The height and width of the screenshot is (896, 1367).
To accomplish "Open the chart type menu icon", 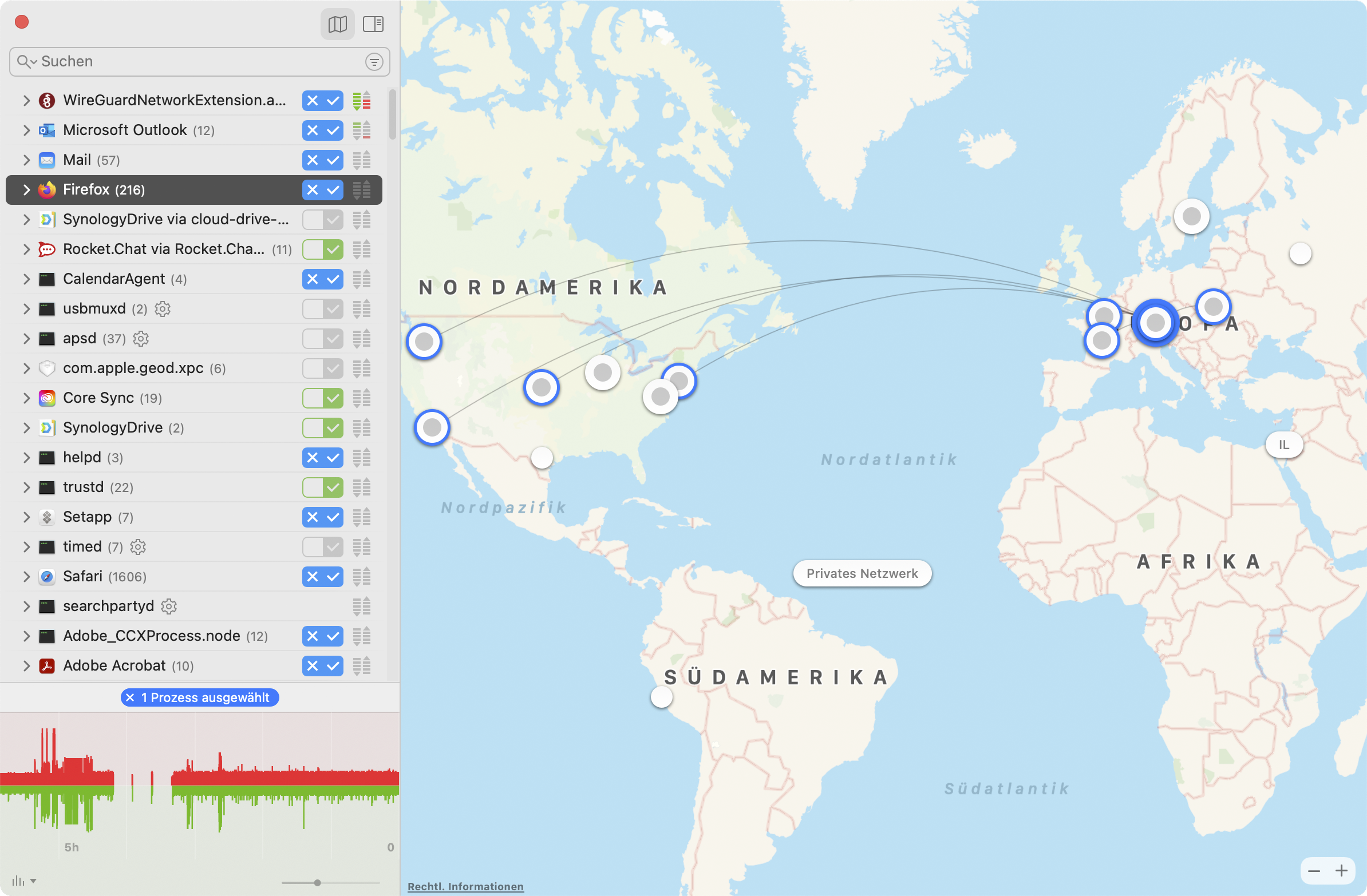I will [x=23, y=881].
